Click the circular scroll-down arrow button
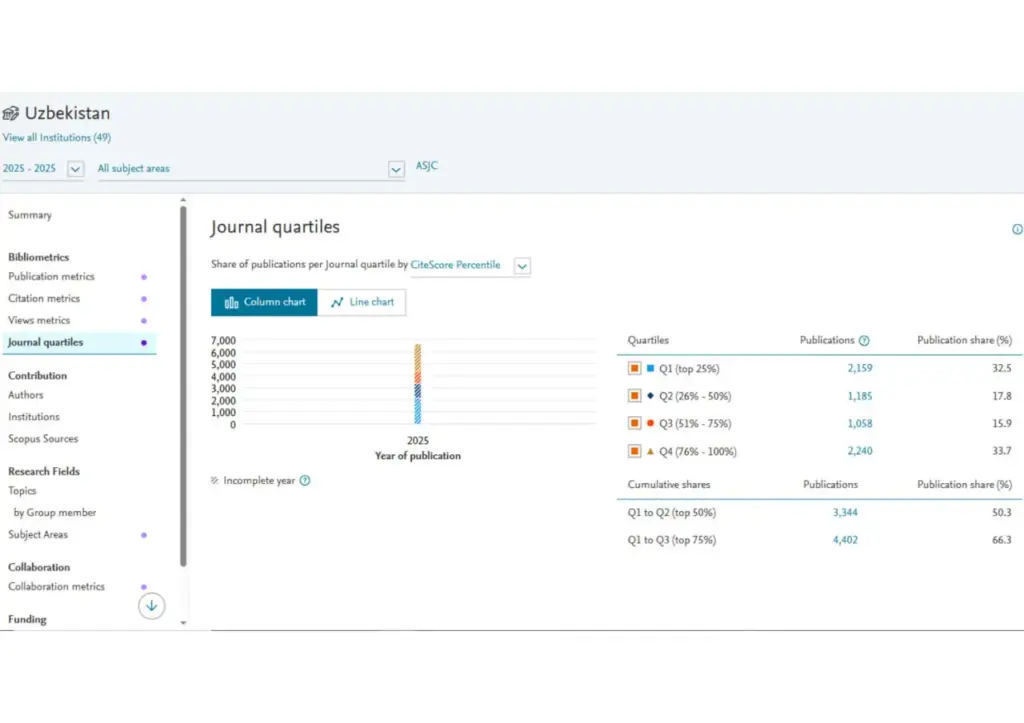Image resolution: width=1024 pixels, height=723 pixels. (151, 606)
